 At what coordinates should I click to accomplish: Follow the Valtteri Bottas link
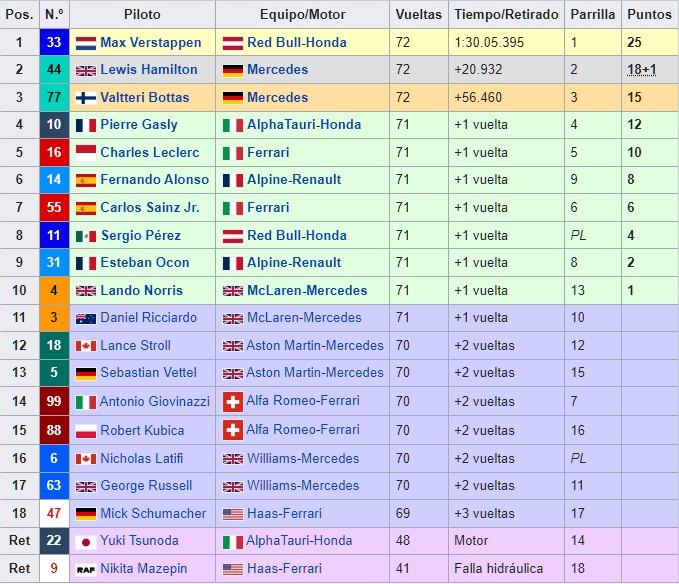coord(145,97)
